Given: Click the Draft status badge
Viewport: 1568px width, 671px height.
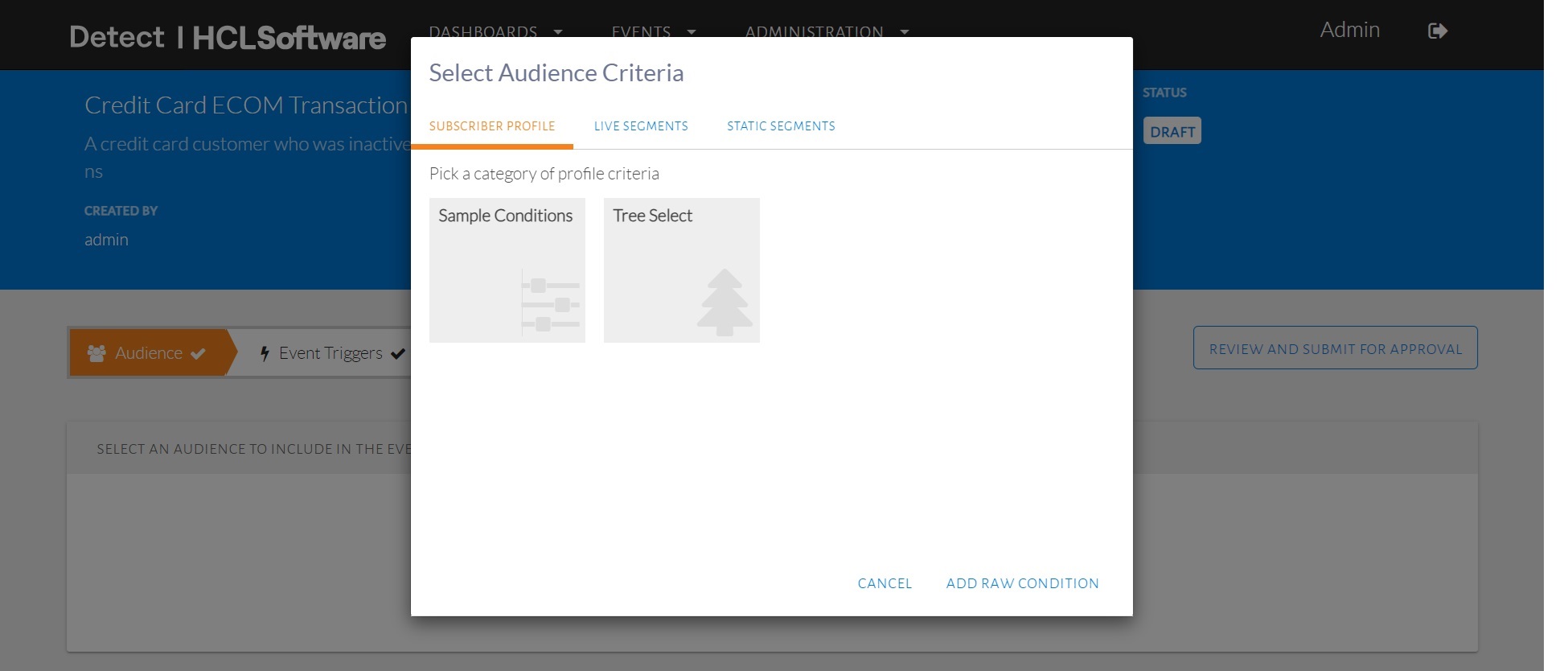Looking at the screenshot, I should pos(1172,131).
